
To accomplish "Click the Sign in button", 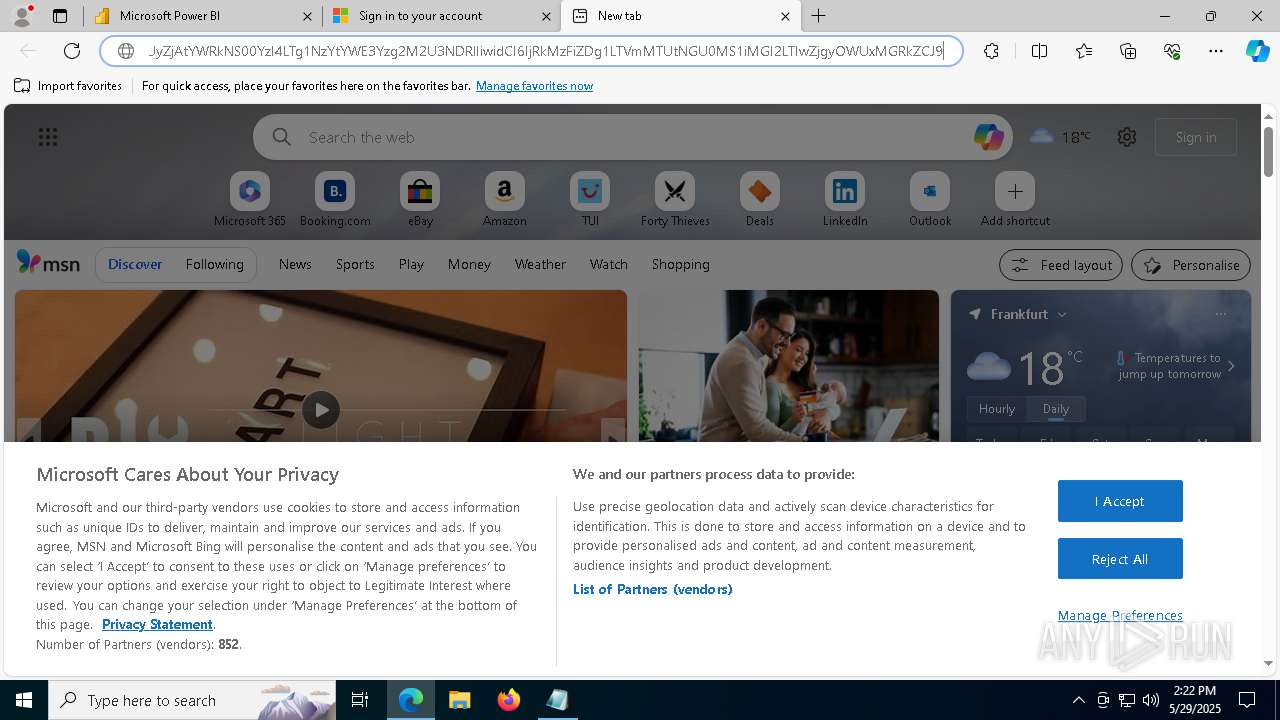I will click(1196, 137).
